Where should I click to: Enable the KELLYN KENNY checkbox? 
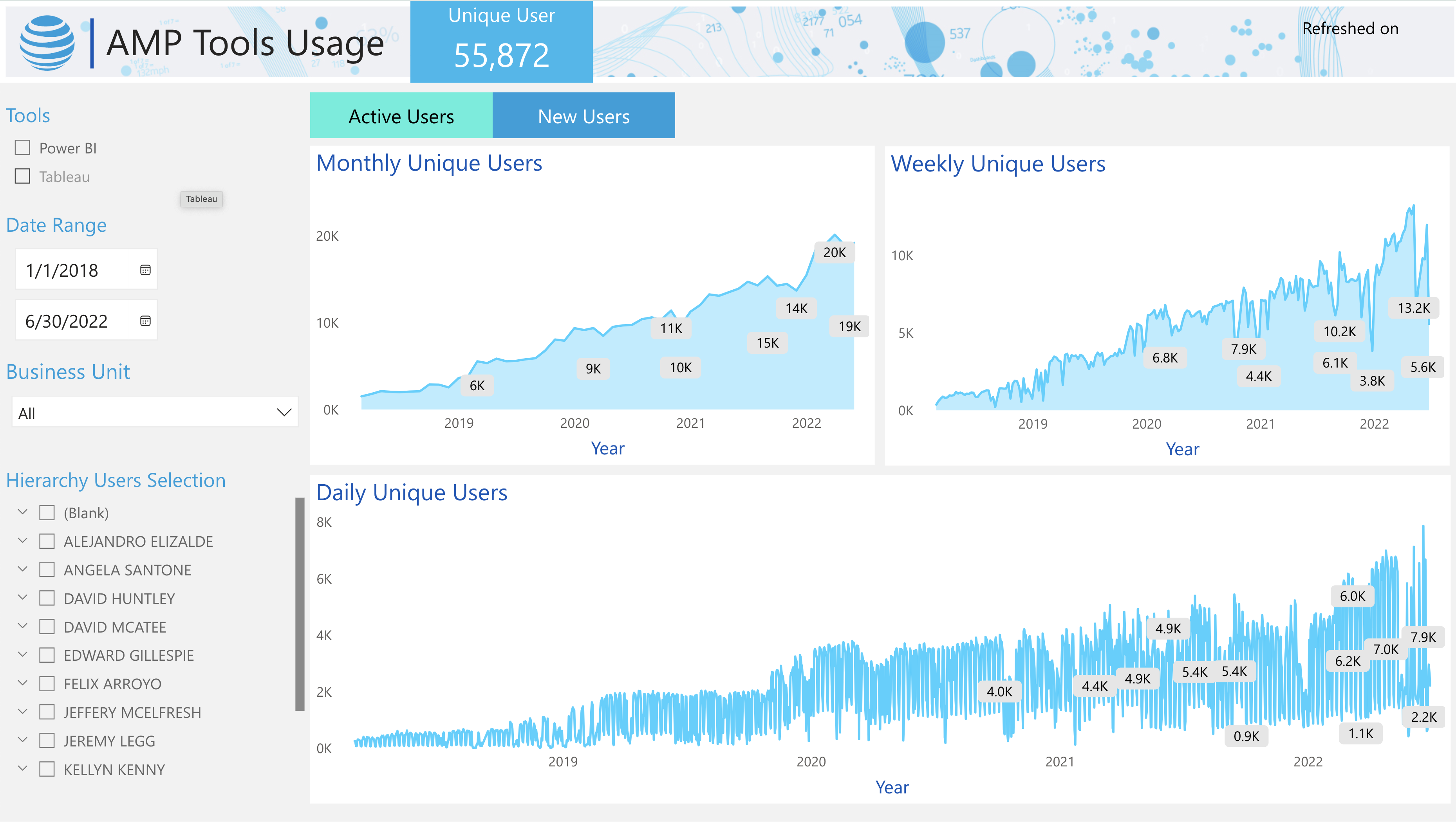pyautogui.click(x=47, y=770)
